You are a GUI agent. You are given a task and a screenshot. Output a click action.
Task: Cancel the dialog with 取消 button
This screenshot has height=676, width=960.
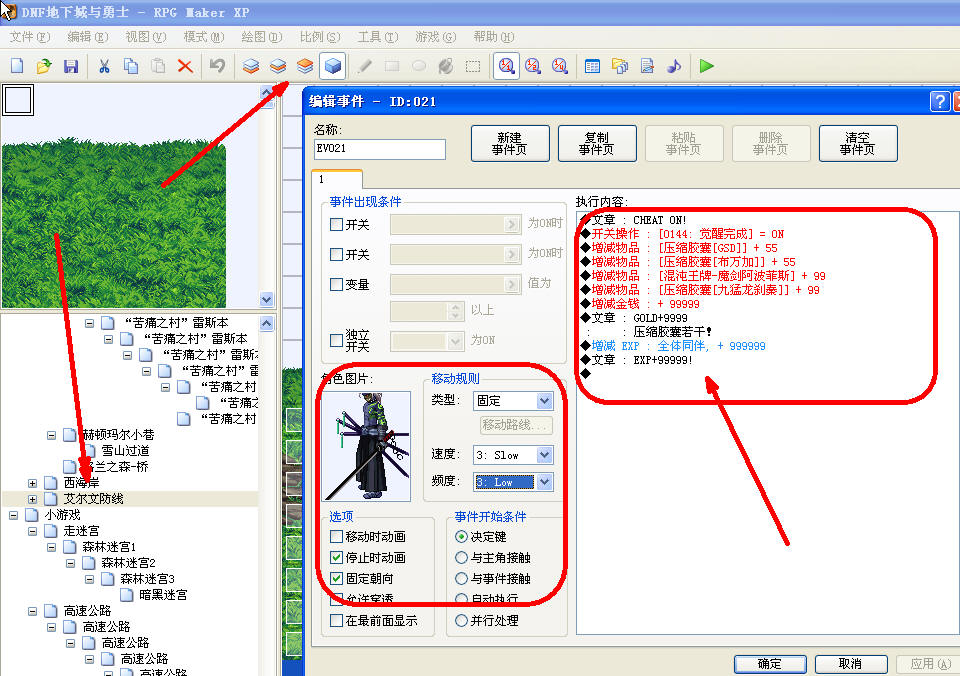pyautogui.click(x=851, y=664)
